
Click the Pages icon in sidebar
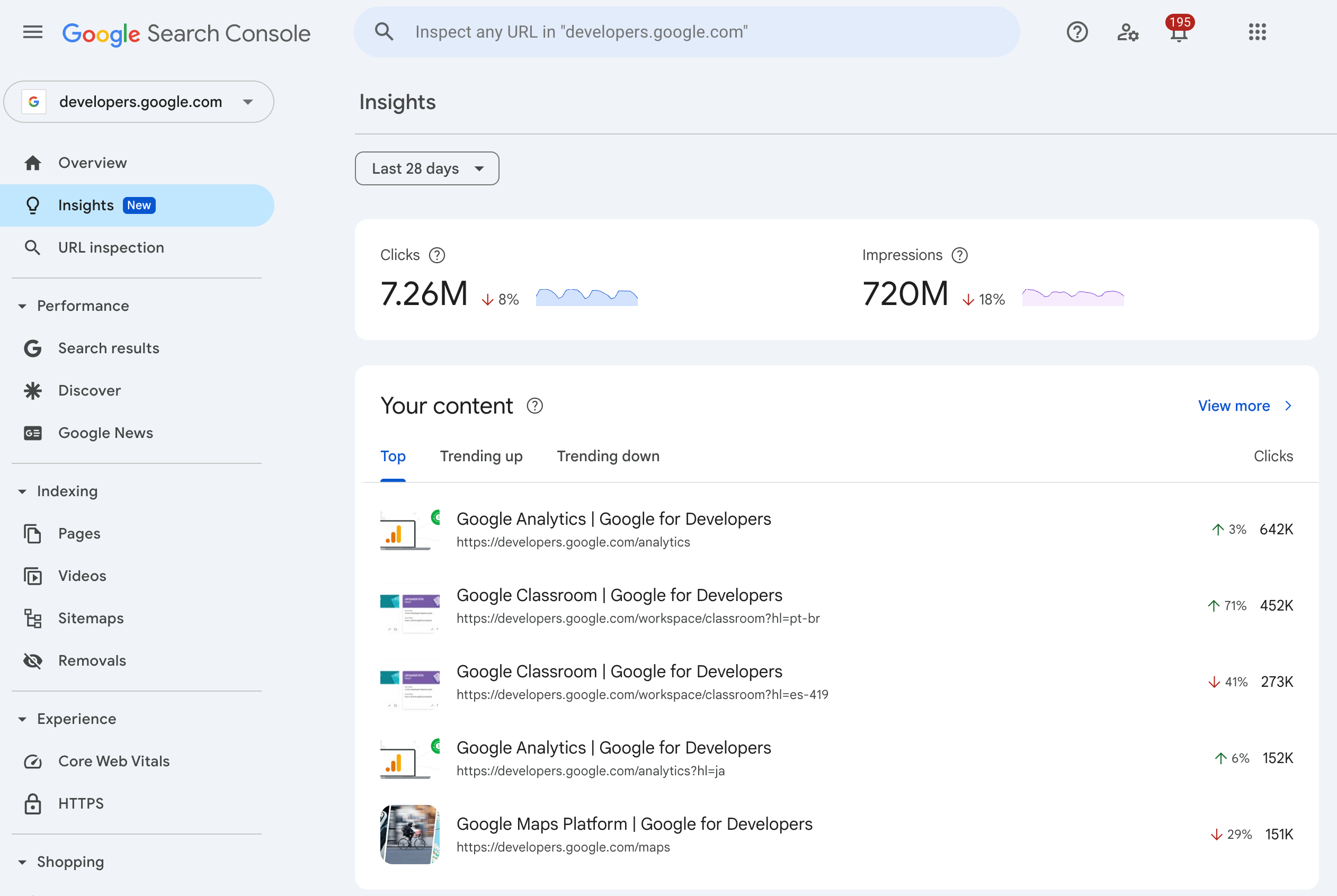(x=33, y=533)
